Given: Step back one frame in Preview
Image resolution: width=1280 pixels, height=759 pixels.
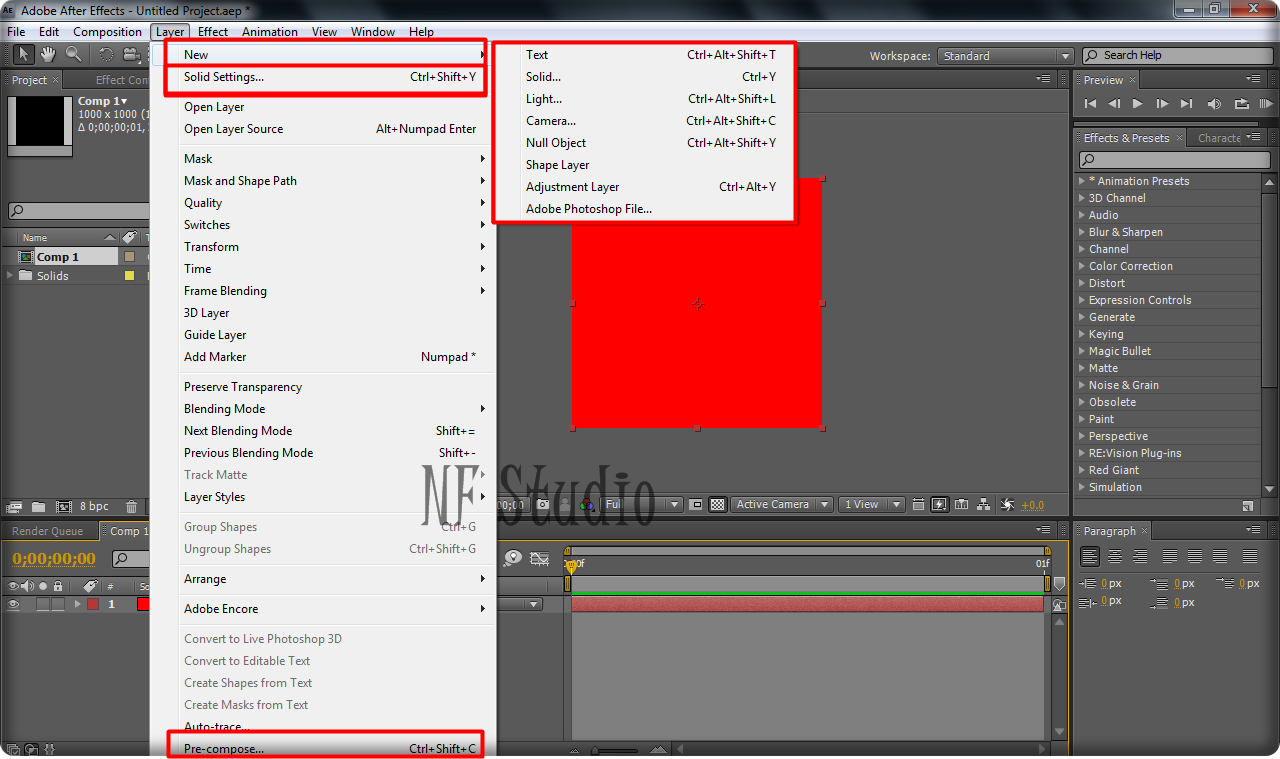Looking at the screenshot, I should [1114, 104].
